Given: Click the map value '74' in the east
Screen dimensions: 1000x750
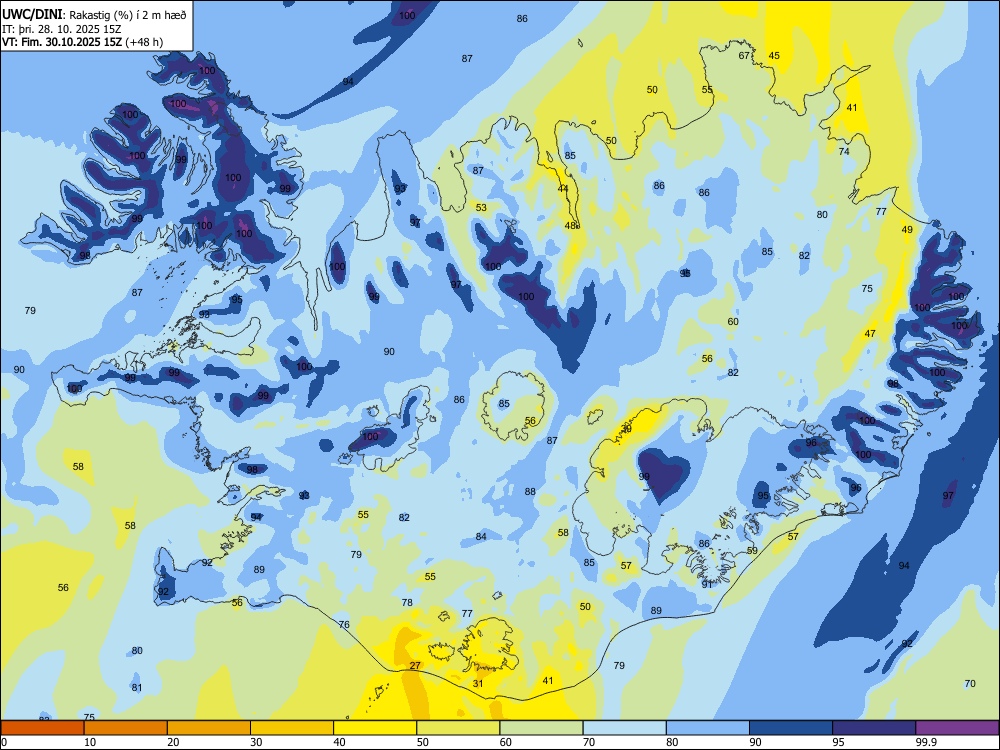Looking at the screenshot, I should 844,151.
